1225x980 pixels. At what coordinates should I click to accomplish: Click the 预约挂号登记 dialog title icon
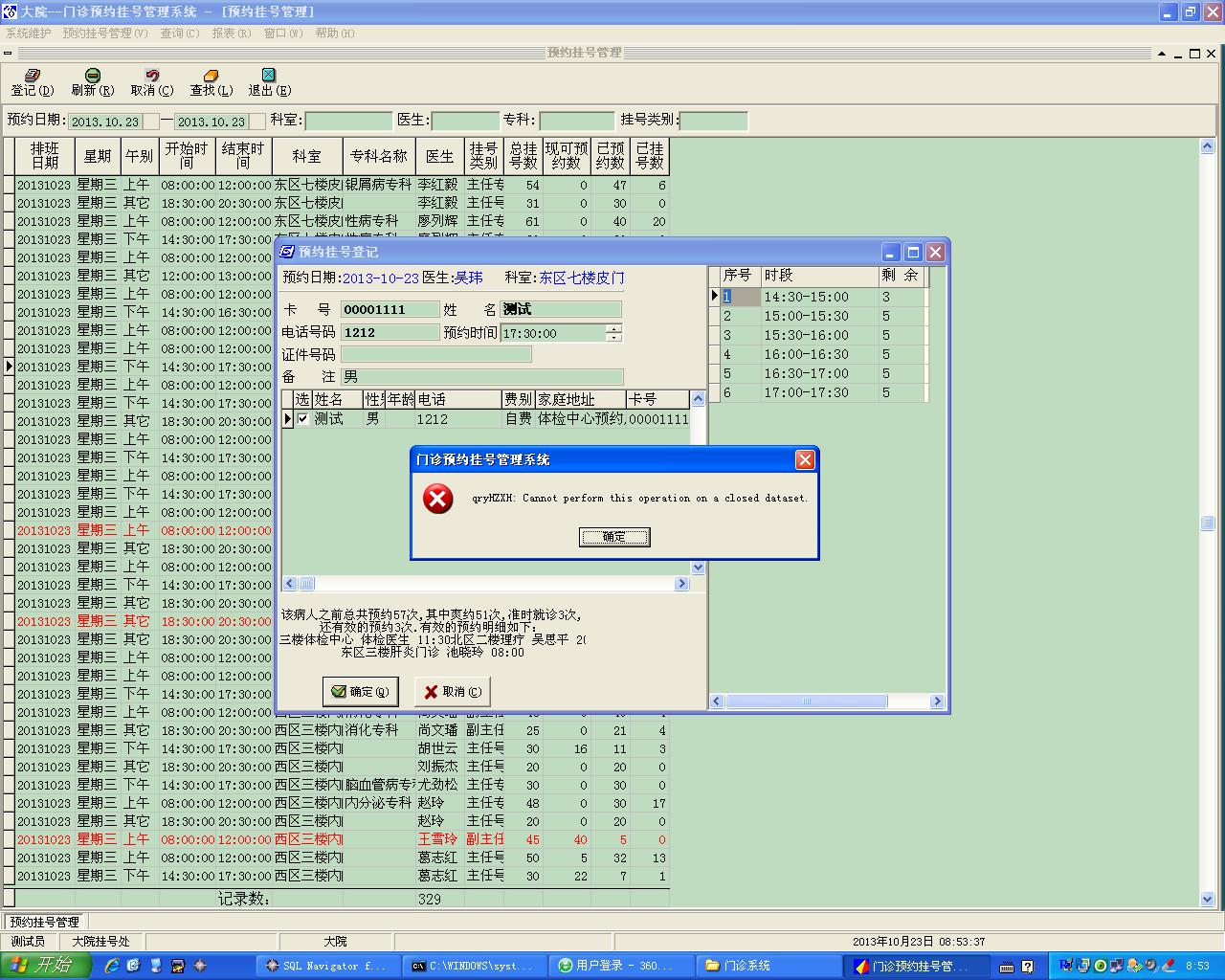coord(287,252)
